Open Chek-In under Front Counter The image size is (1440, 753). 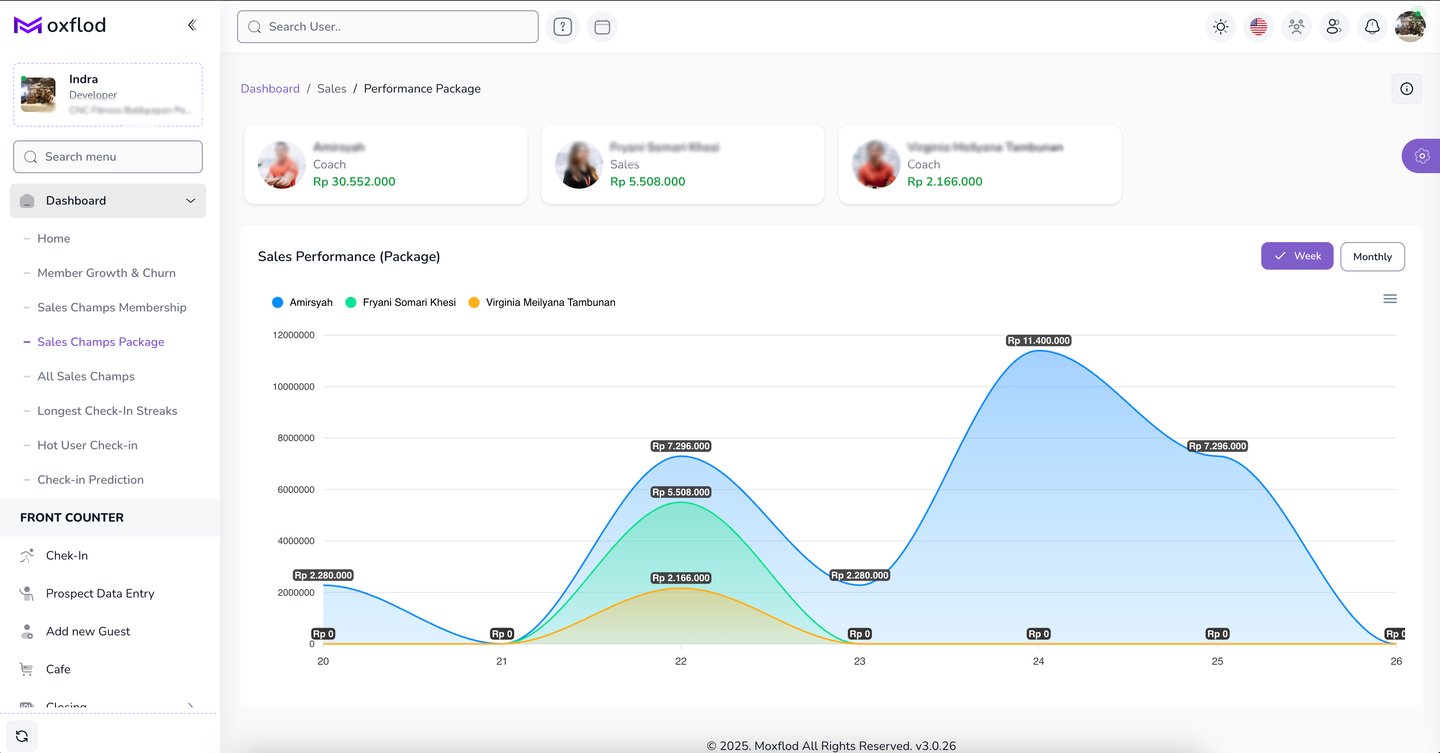67,556
